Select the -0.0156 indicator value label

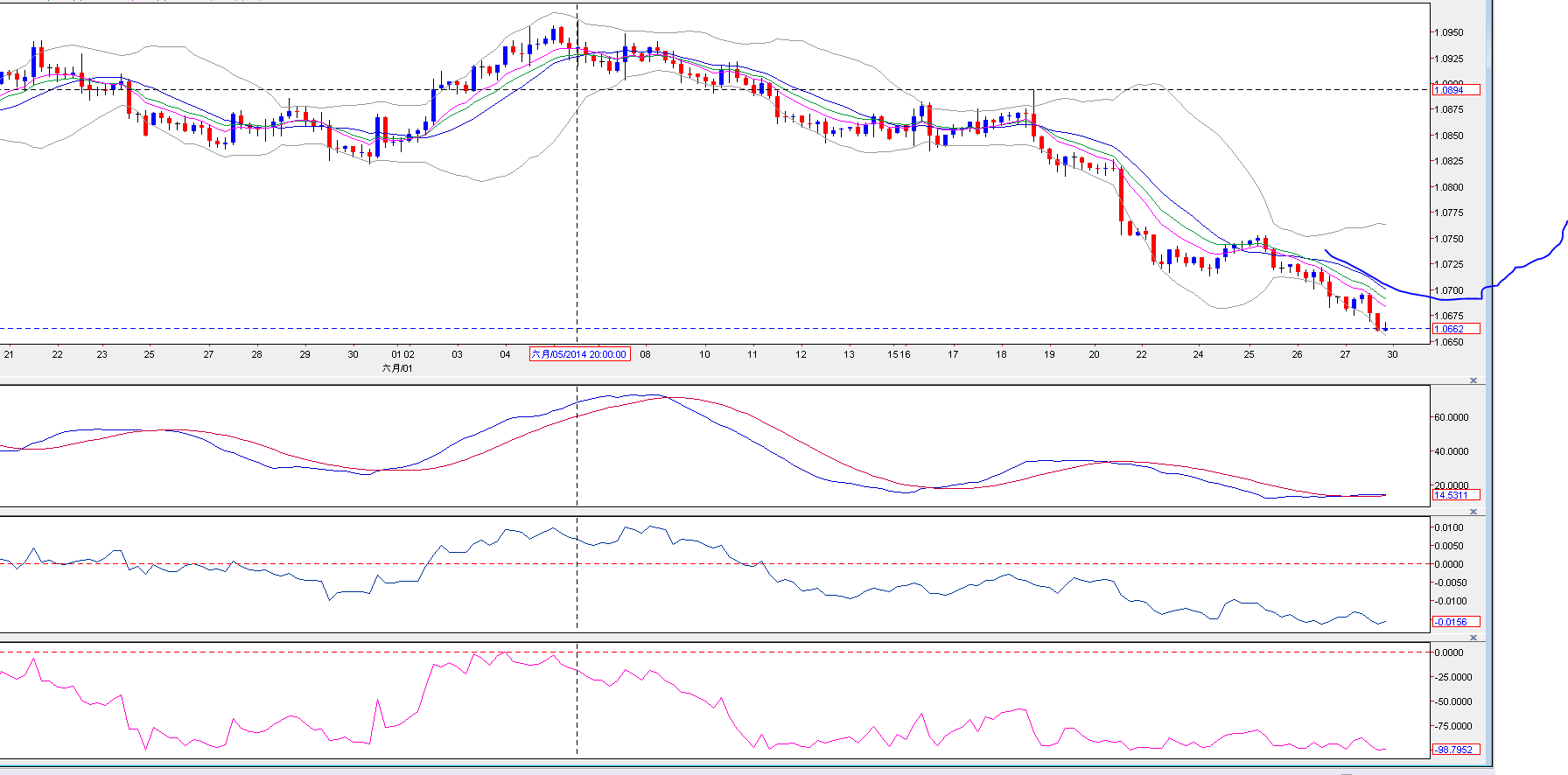point(1455,622)
